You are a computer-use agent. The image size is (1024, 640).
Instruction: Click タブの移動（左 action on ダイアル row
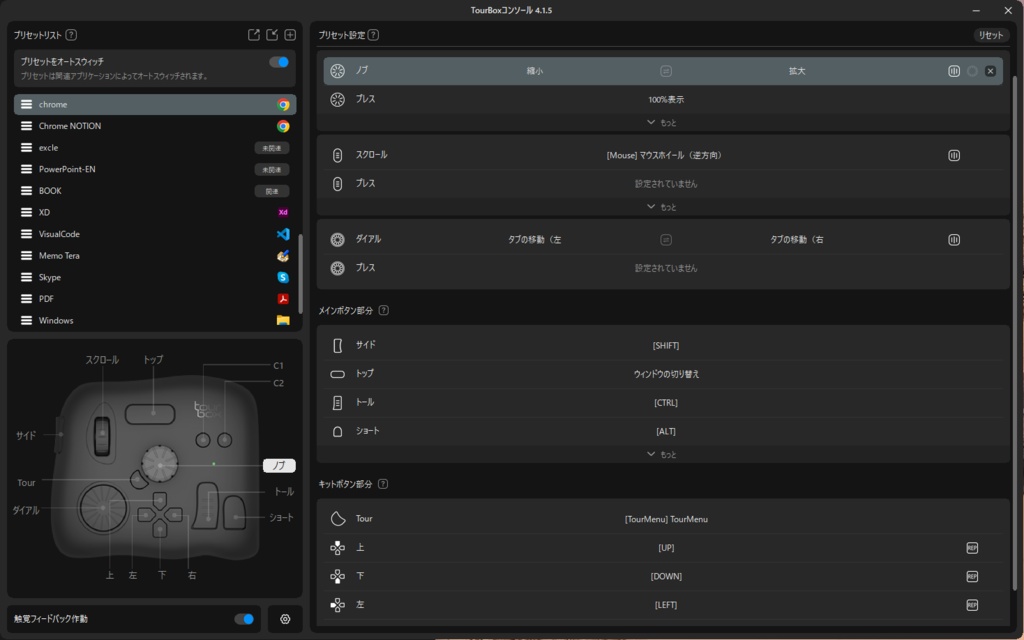[x=534, y=240]
